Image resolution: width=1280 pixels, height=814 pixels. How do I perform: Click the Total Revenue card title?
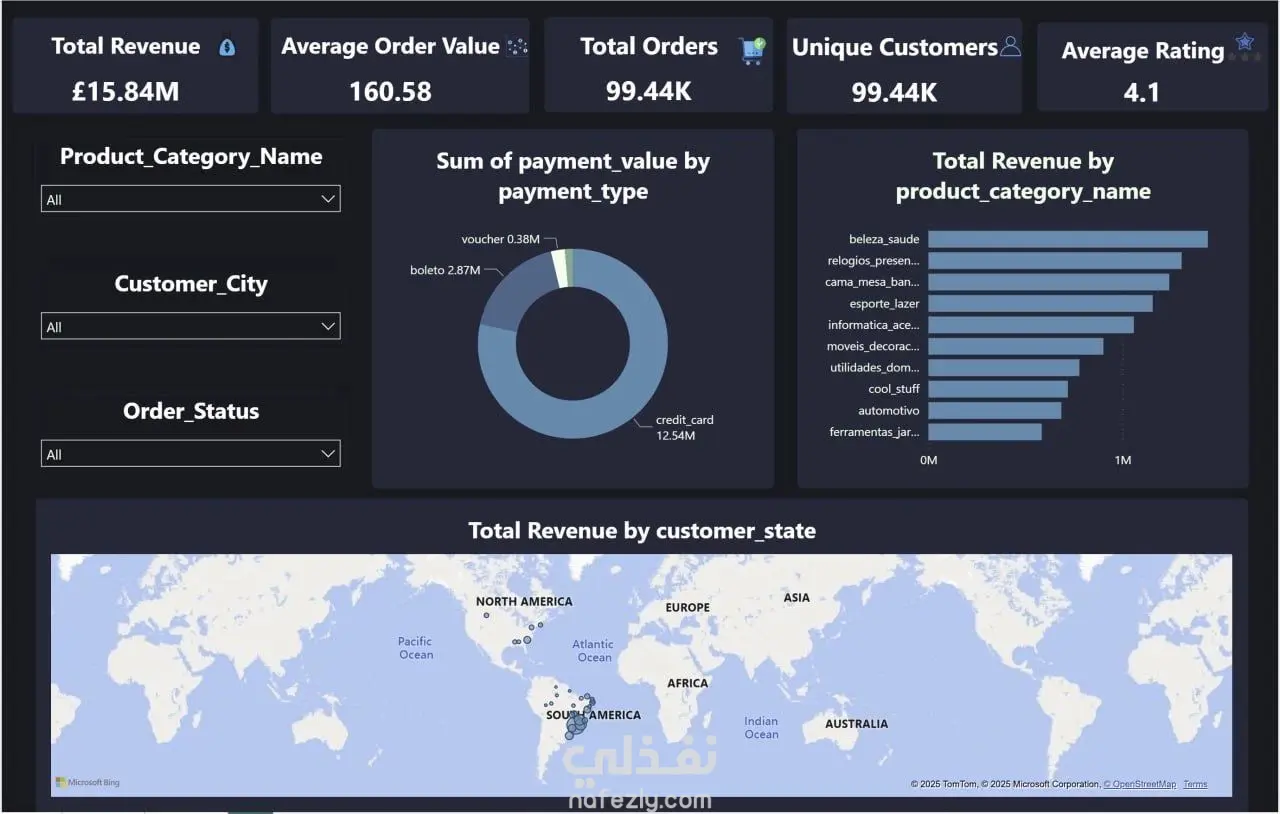pyautogui.click(x=126, y=46)
